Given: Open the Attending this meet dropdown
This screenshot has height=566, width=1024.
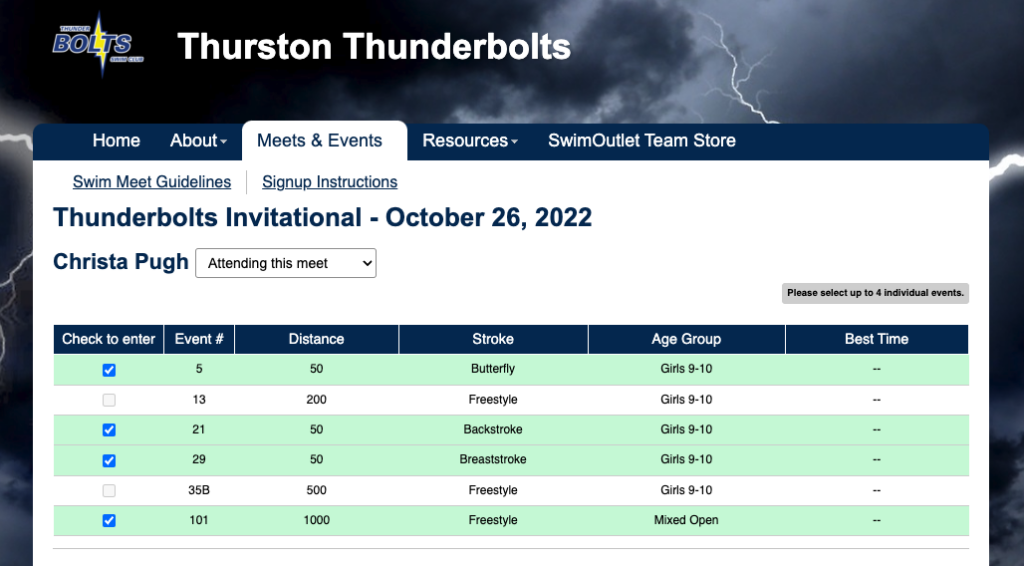Looking at the screenshot, I should [286, 263].
